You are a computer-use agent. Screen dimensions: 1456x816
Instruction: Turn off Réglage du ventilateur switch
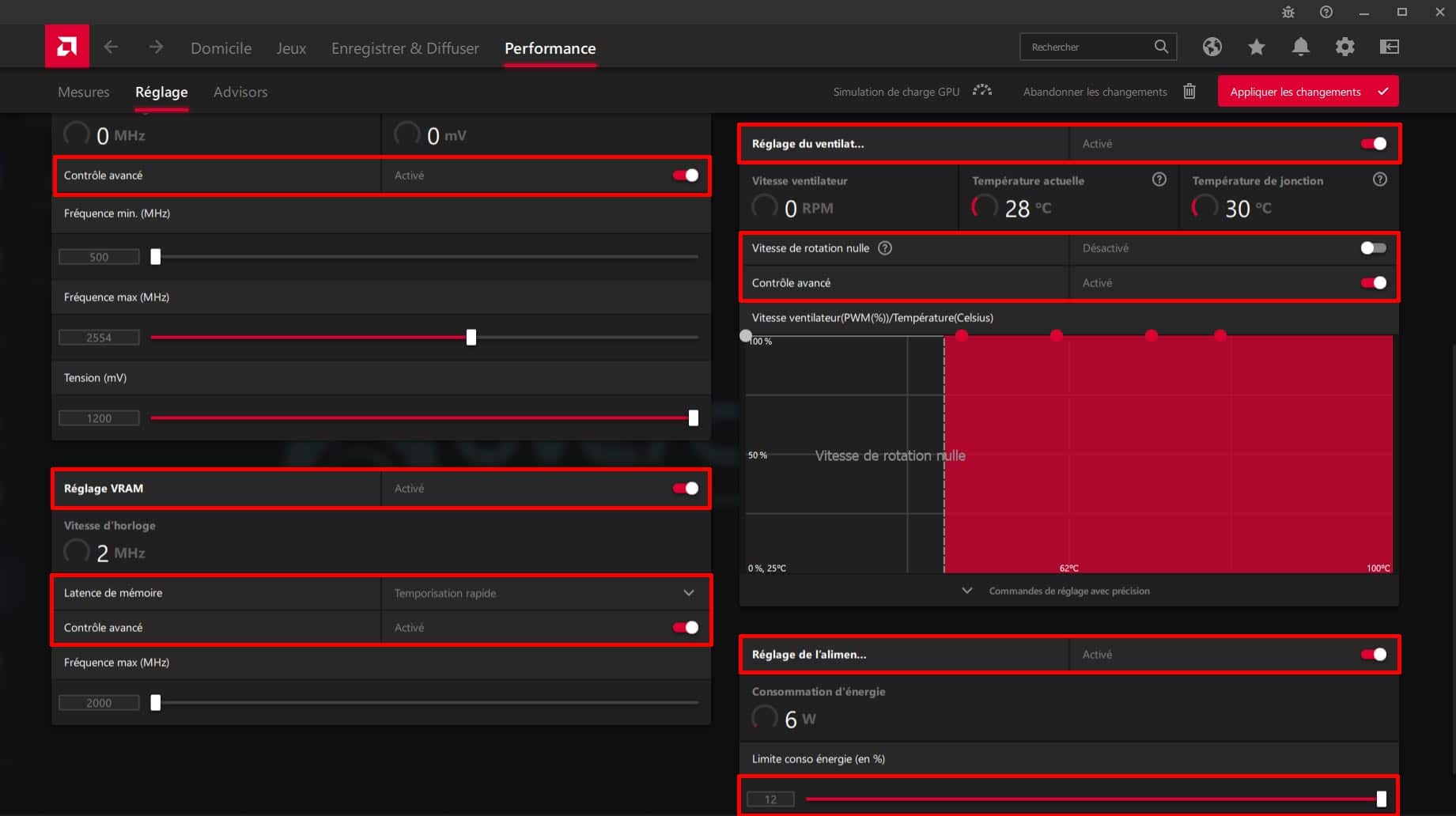(1374, 144)
